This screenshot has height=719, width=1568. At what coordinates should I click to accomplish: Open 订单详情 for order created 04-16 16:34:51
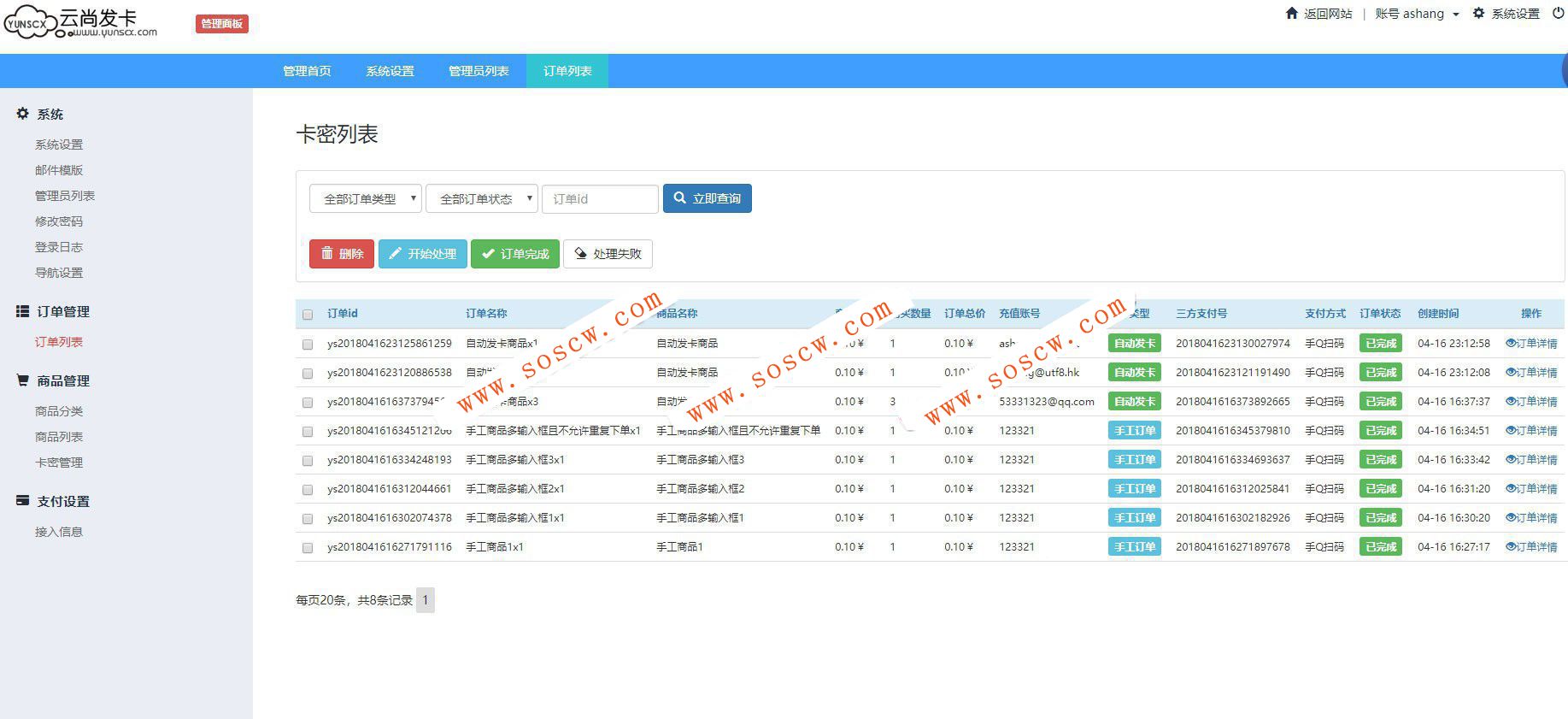tap(1531, 430)
